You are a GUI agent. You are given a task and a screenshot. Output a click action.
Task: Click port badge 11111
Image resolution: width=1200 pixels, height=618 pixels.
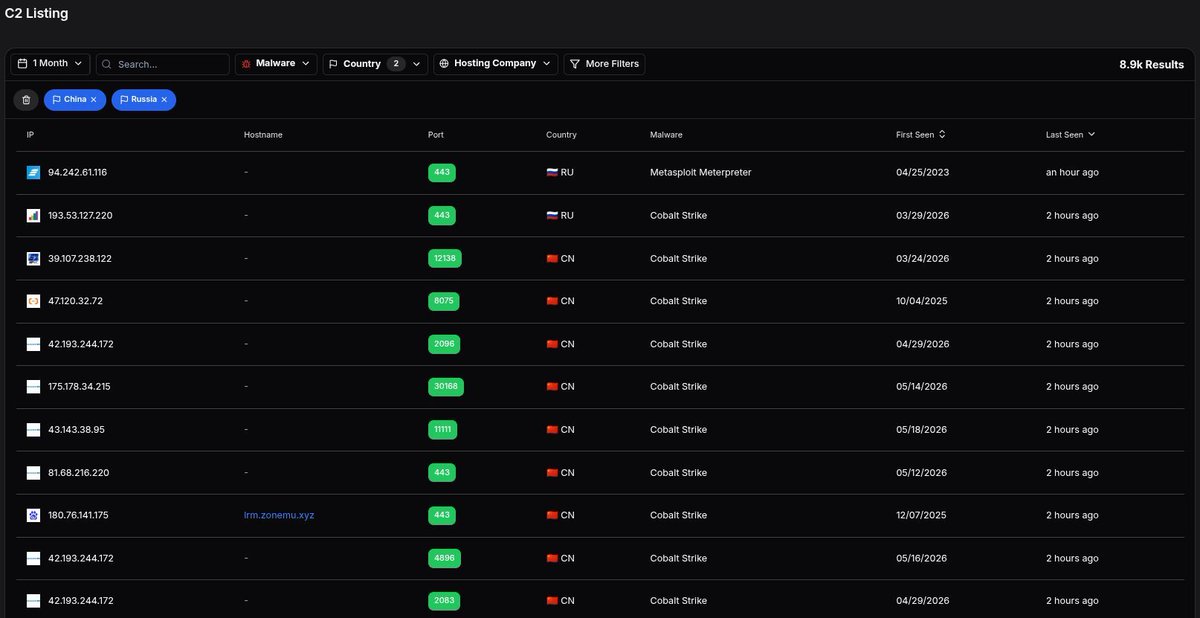tap(442, 430)
